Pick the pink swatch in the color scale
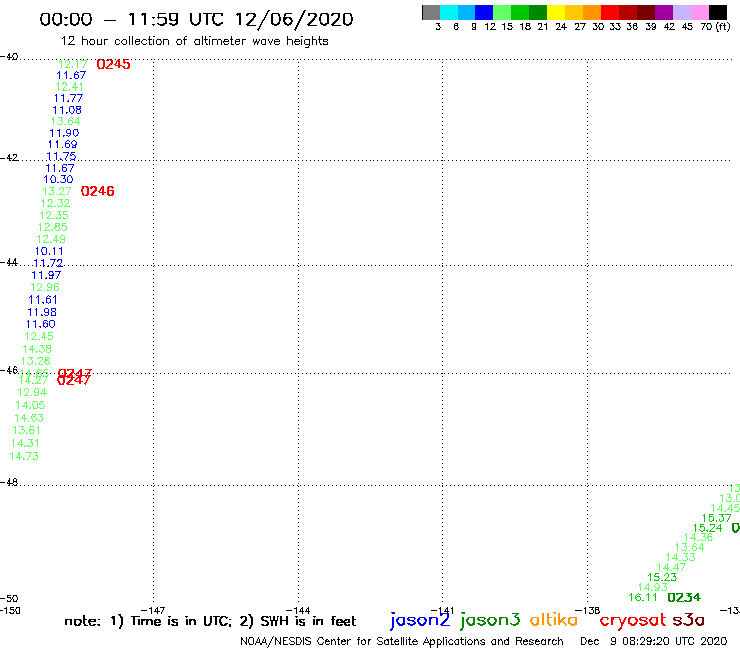This screenshot has width=740, height=650. click(x=700, y=12)
